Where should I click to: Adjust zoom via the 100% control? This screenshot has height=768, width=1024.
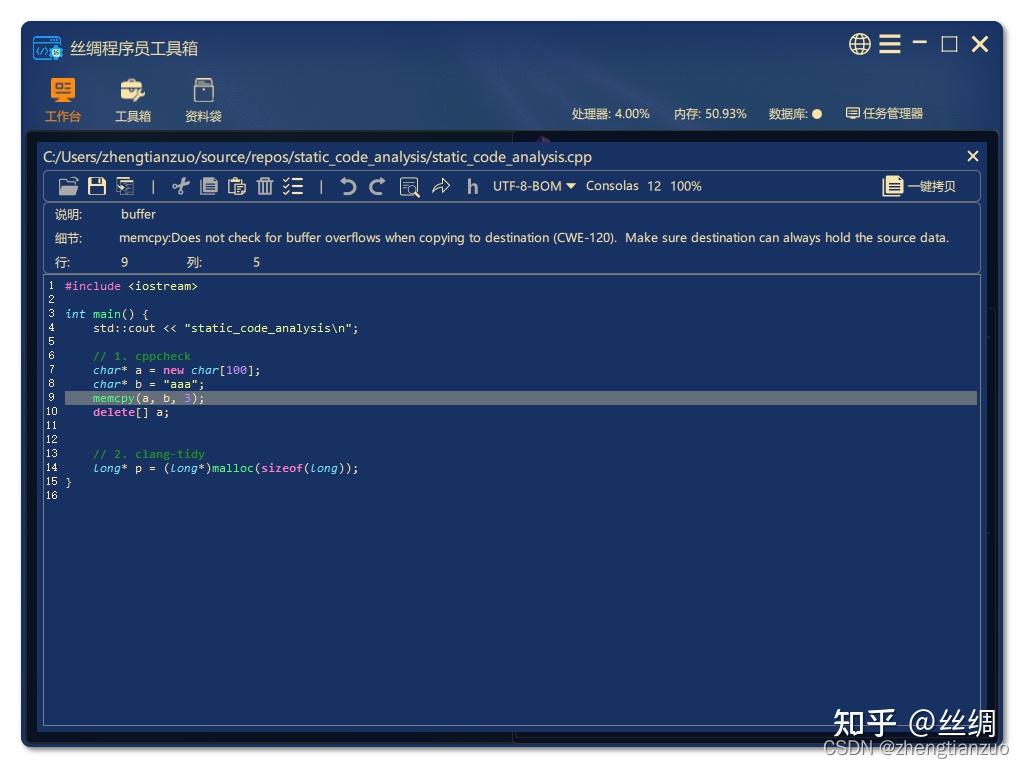pos(686,186)
